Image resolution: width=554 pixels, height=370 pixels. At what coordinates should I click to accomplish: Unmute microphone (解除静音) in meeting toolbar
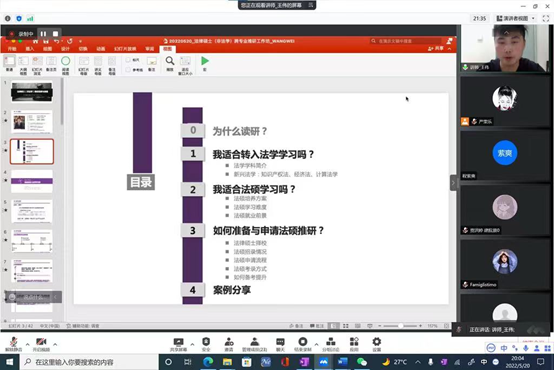click(x=13, y=344)
